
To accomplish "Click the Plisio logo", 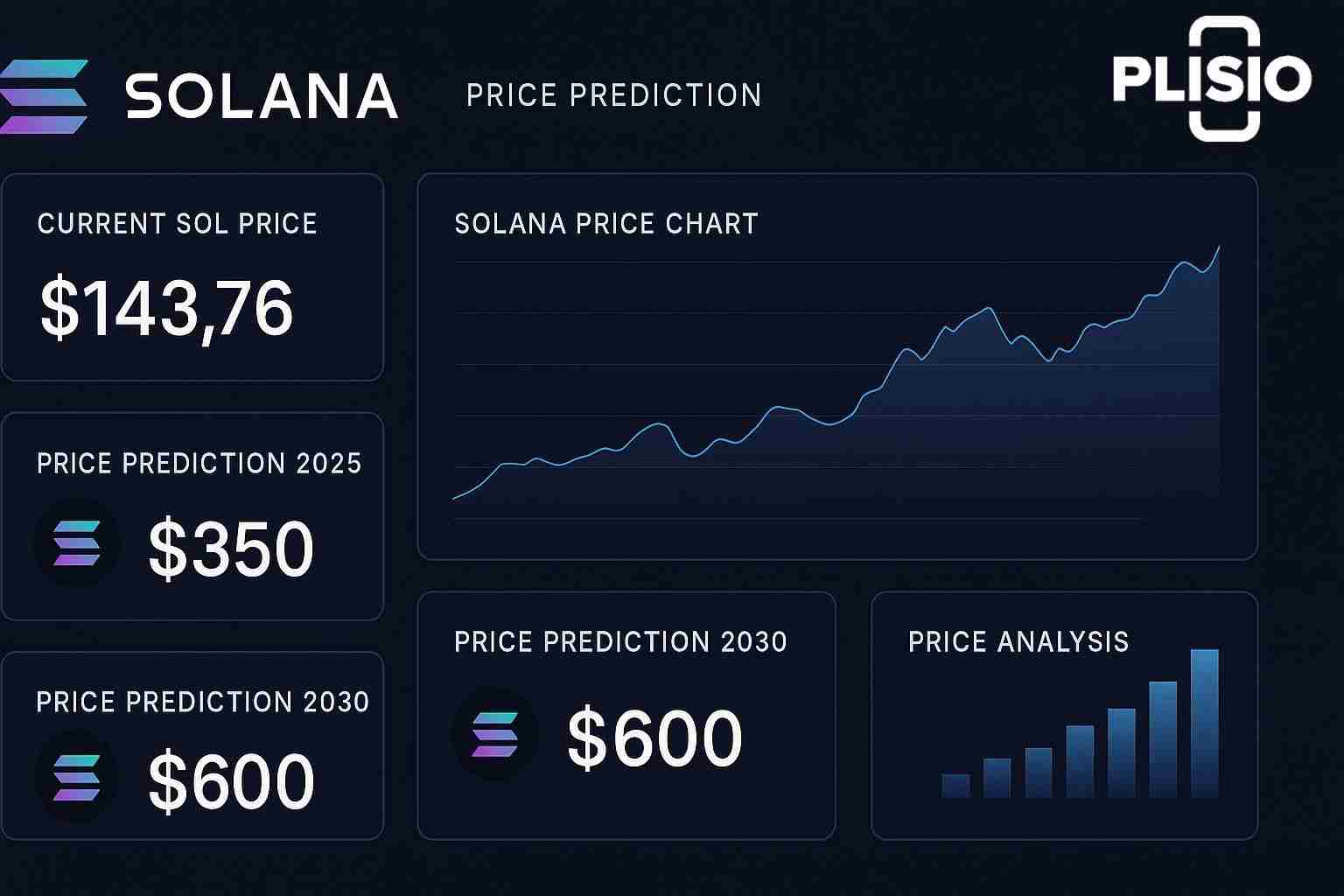I will (x=1212, y=79).
